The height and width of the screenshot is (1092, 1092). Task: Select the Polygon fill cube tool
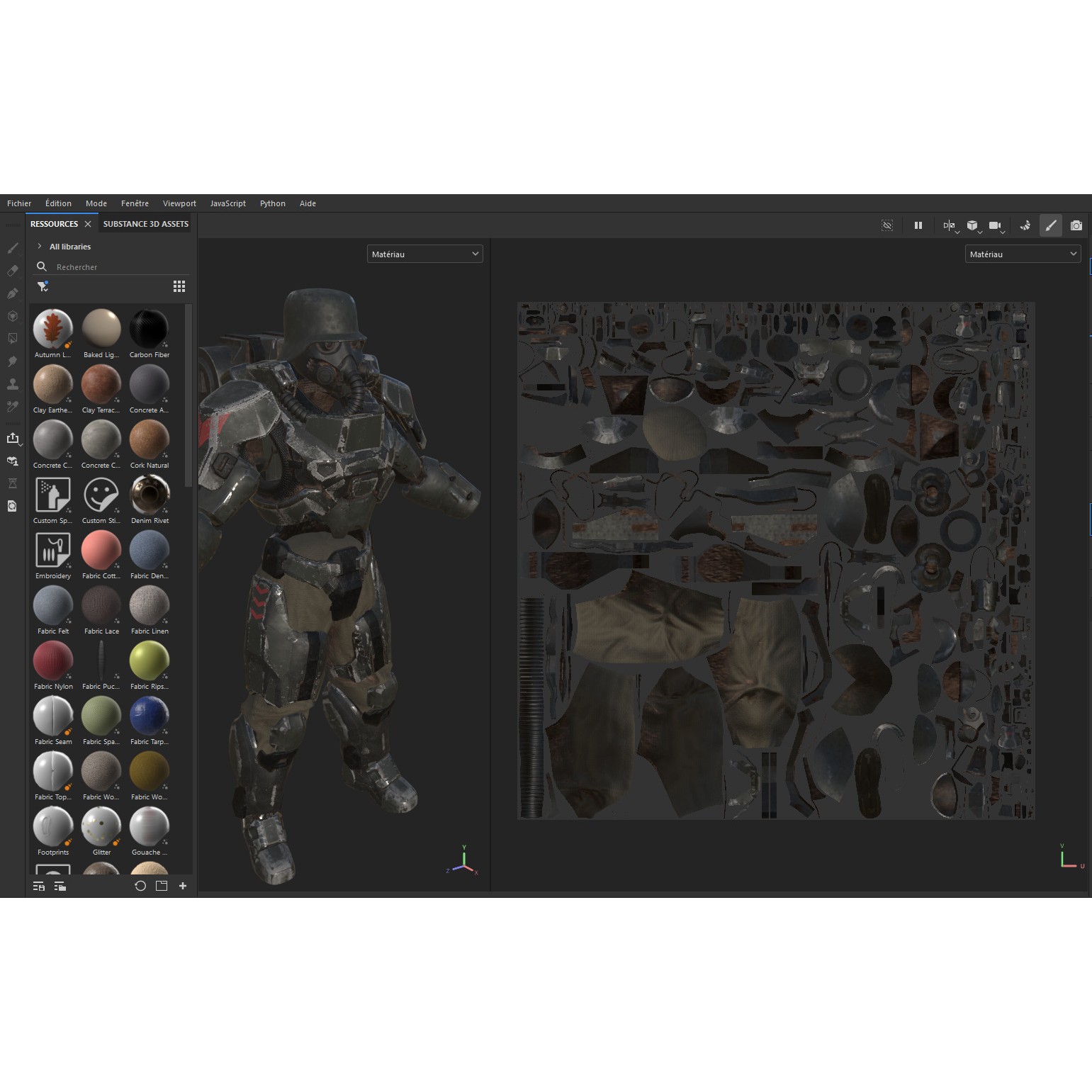(x=13, y=316)
